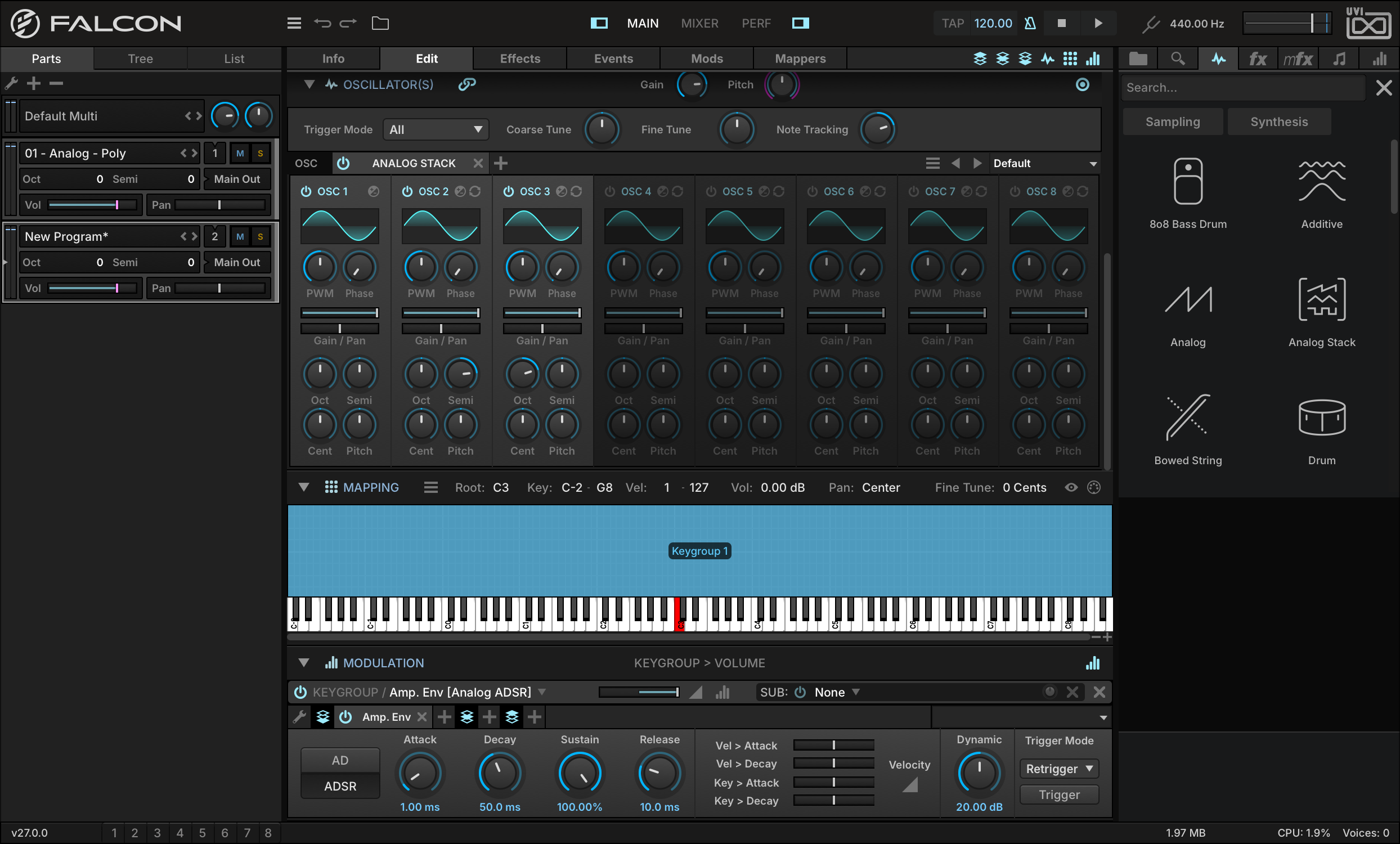Switch to the Mods tab
The image size is (1400, 844).
707,59
